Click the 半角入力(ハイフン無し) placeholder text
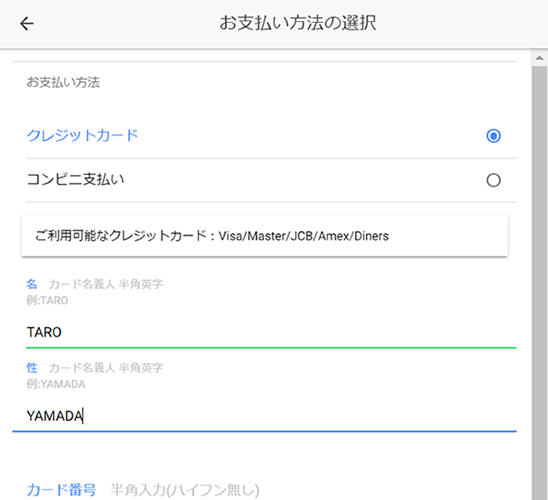The width and height of the screenshot is (548, 500). point(185,490)
